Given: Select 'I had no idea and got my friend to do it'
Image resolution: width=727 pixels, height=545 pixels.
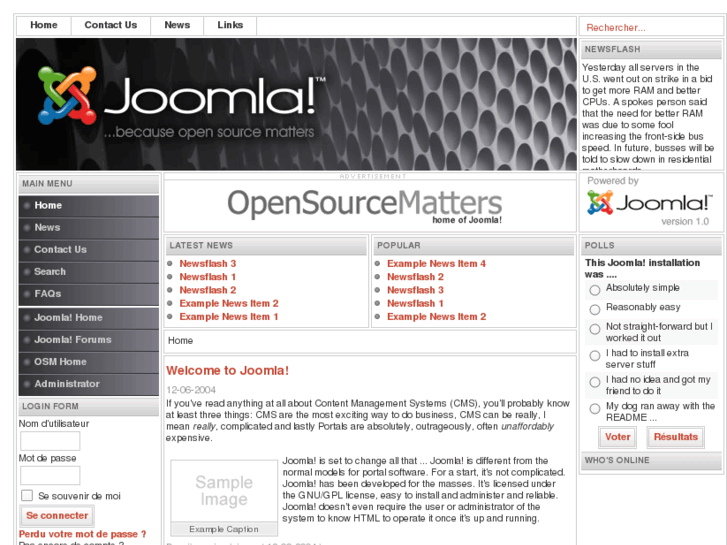Looking at the screenshot, I should point(594,382).
